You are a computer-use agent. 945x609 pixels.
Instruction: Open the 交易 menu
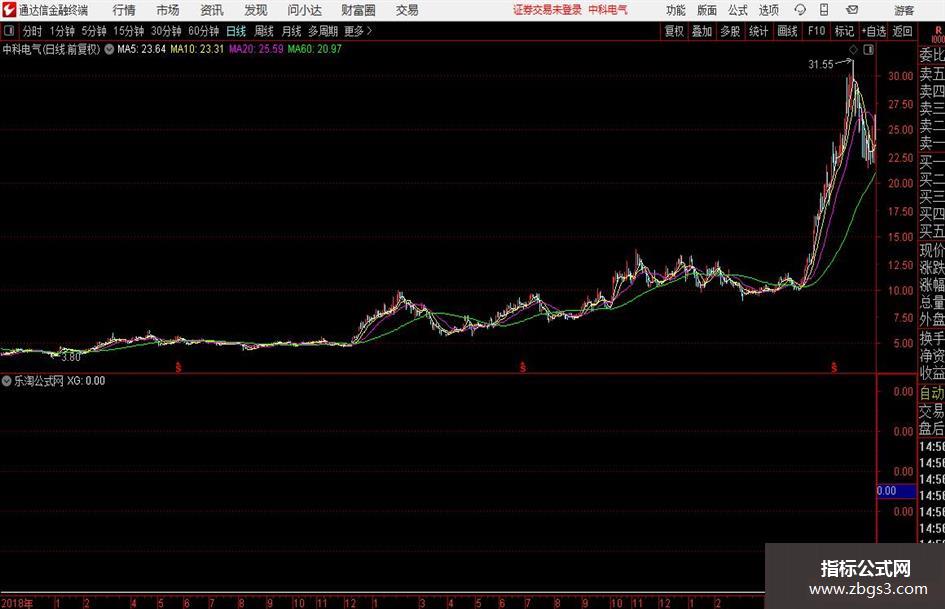[x=407, y=10]
